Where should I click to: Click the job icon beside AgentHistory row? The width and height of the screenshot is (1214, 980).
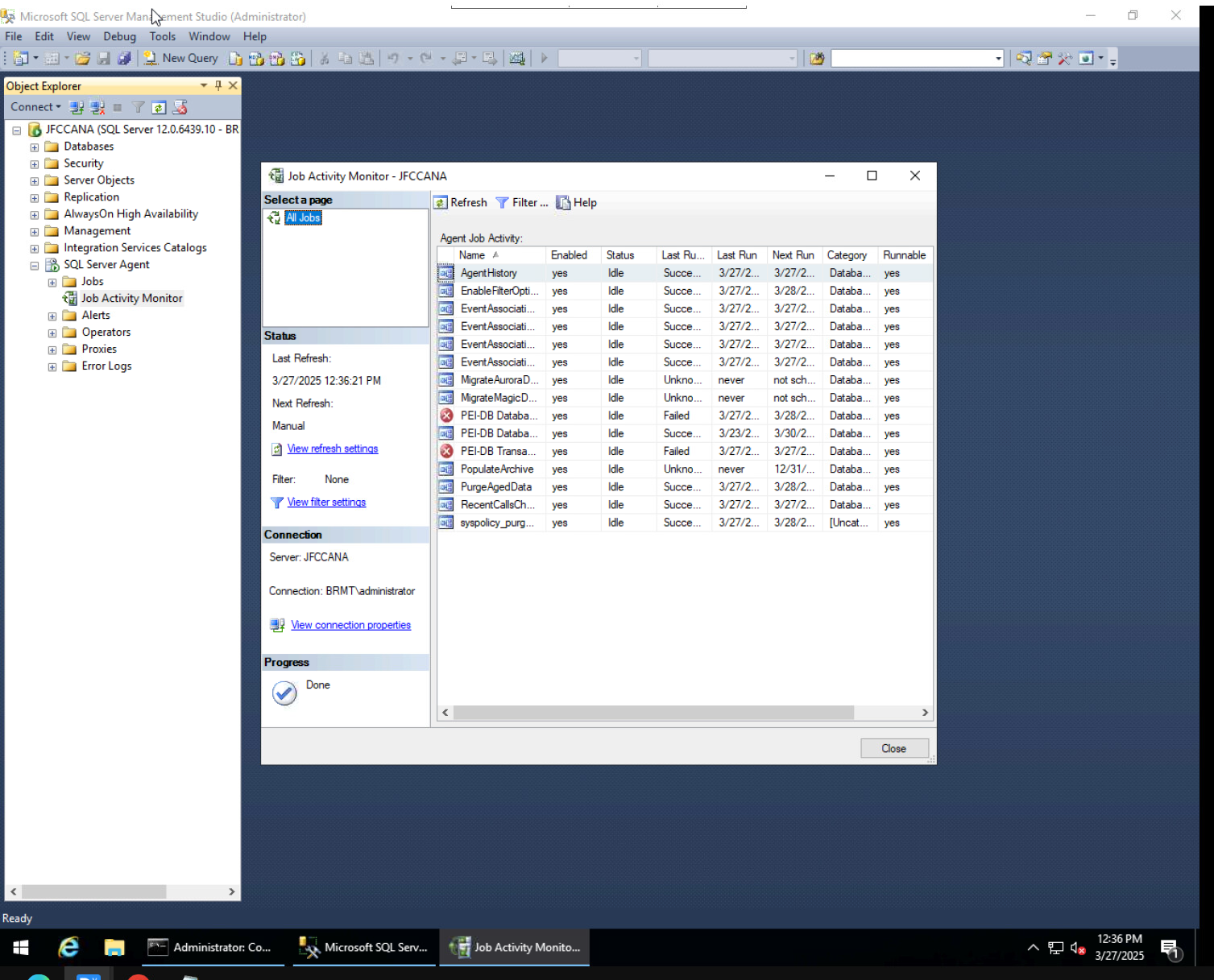pos(446,273)
